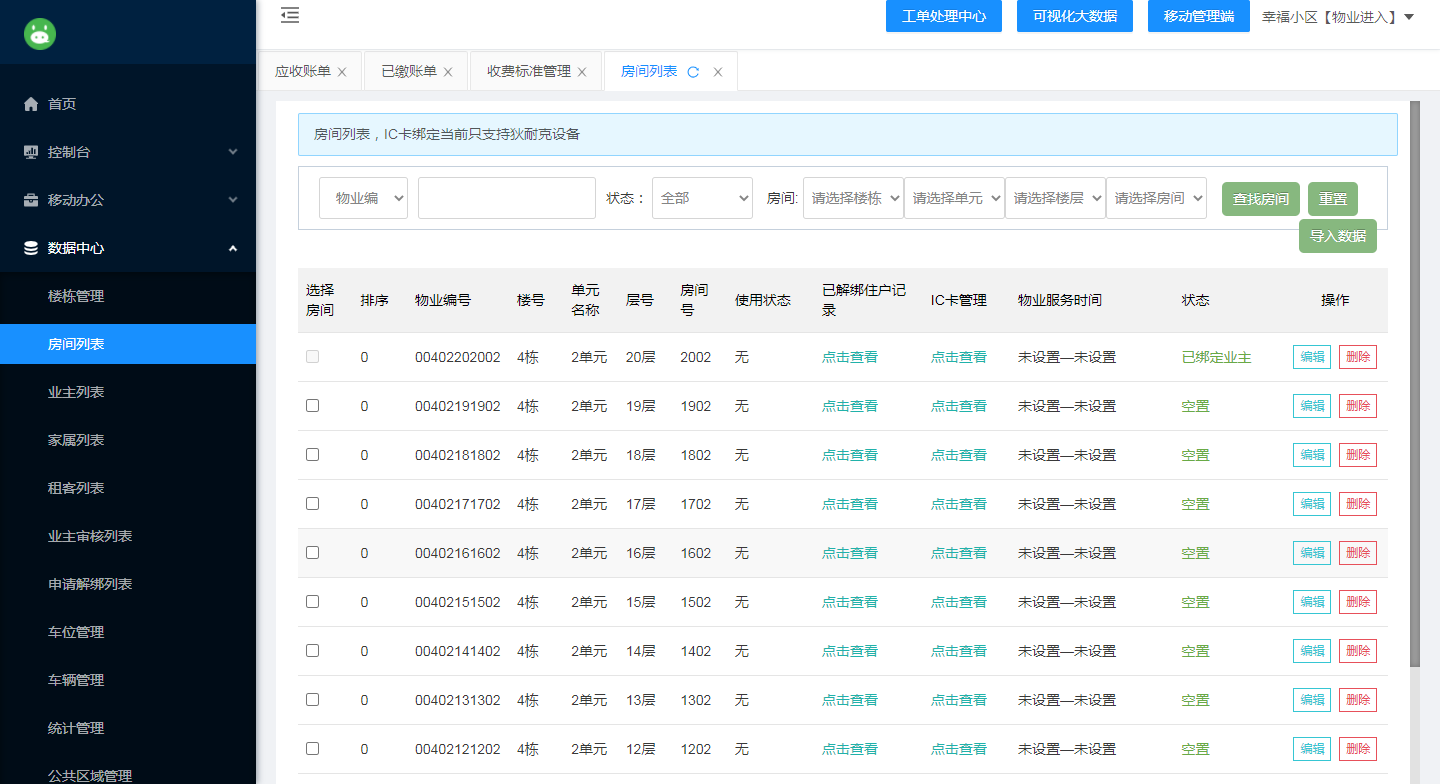Screen dimensions: 1440x784
Task: Select the checkbox for room 00402141402
Action: pos(312,650)
